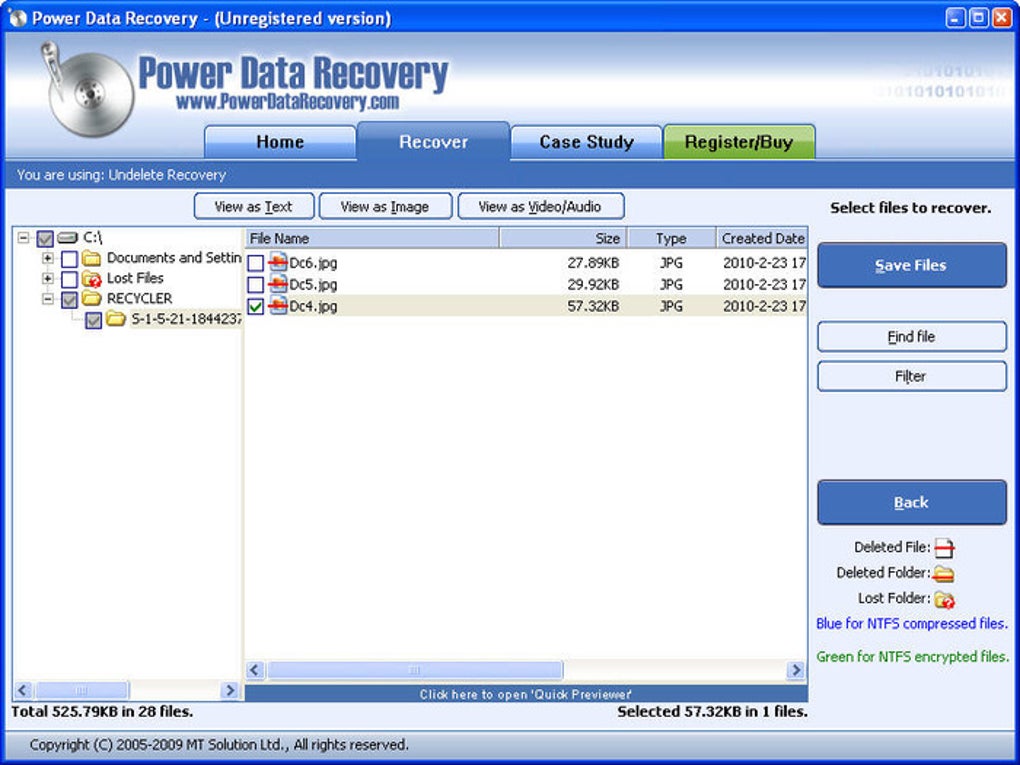Viewport: 1020px width, 765px height.
Task: Select the Dc4.jpg file name
Action: click(313, 306)
